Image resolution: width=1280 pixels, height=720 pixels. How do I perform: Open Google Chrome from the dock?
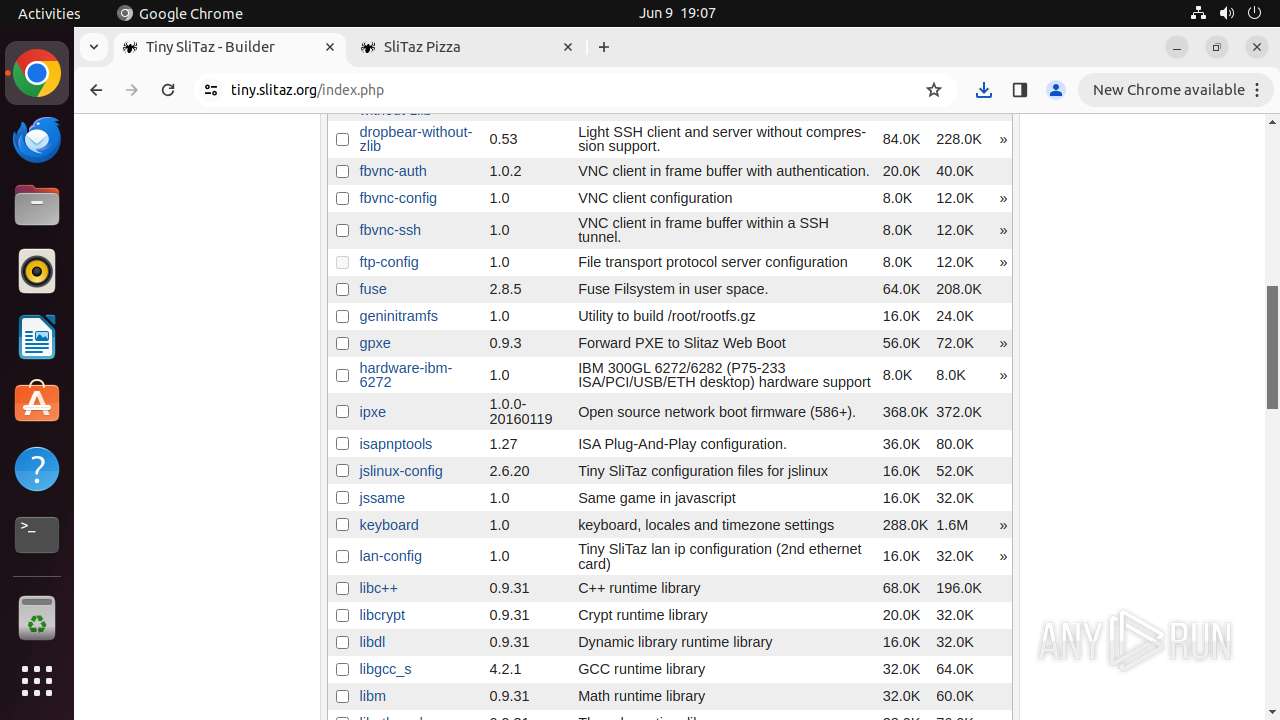tap(37, 74)
